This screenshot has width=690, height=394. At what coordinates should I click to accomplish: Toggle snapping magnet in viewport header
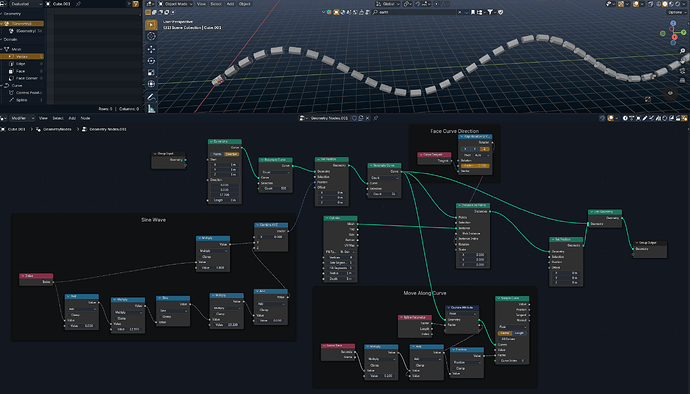tap(418, 4)
